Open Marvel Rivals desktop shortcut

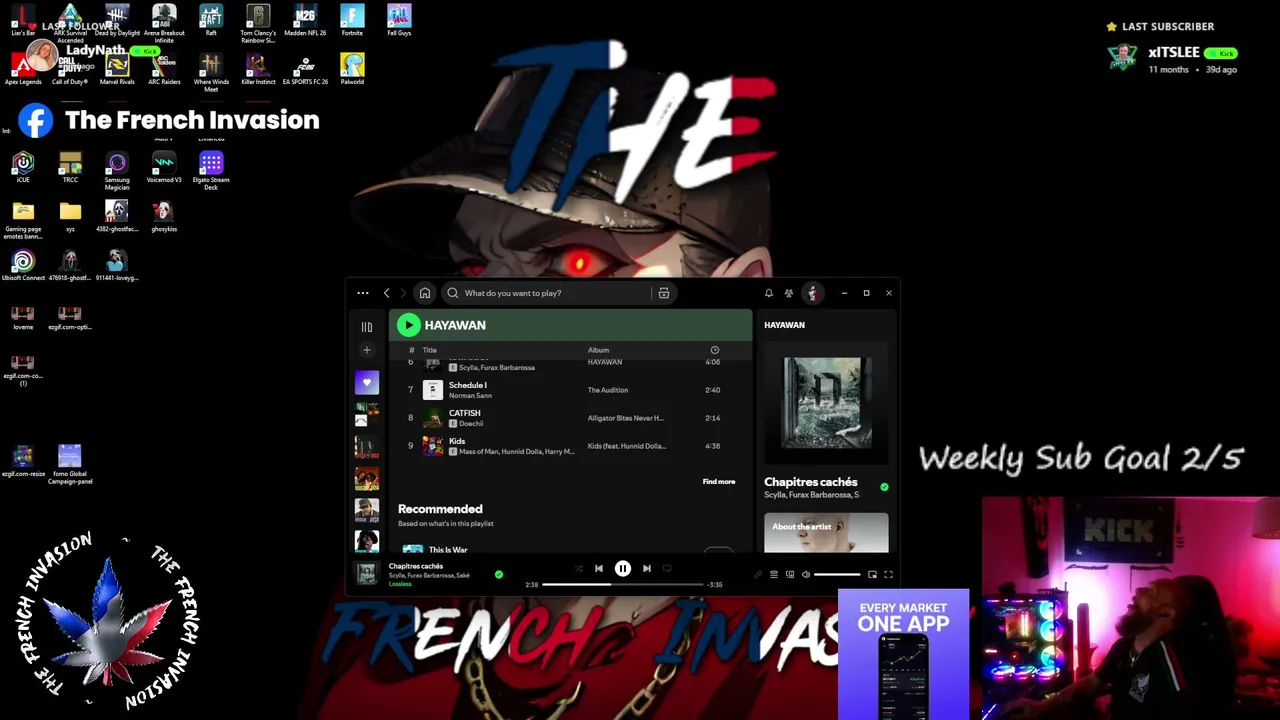tap(117, 69)
